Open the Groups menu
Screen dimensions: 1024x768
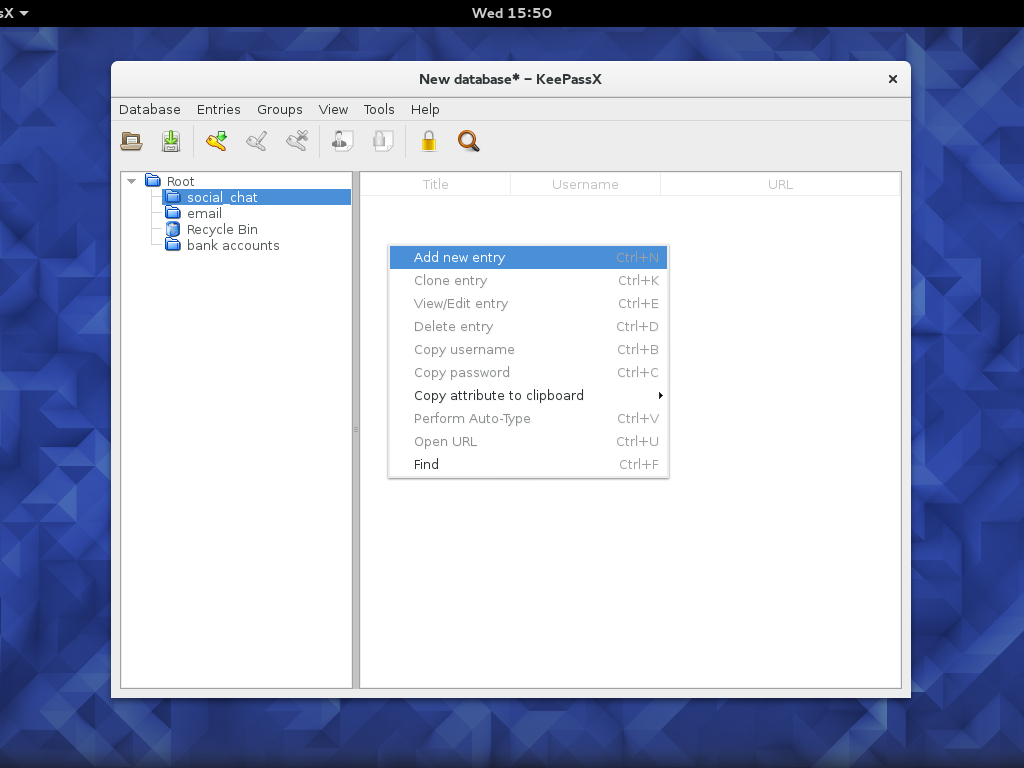280,109
